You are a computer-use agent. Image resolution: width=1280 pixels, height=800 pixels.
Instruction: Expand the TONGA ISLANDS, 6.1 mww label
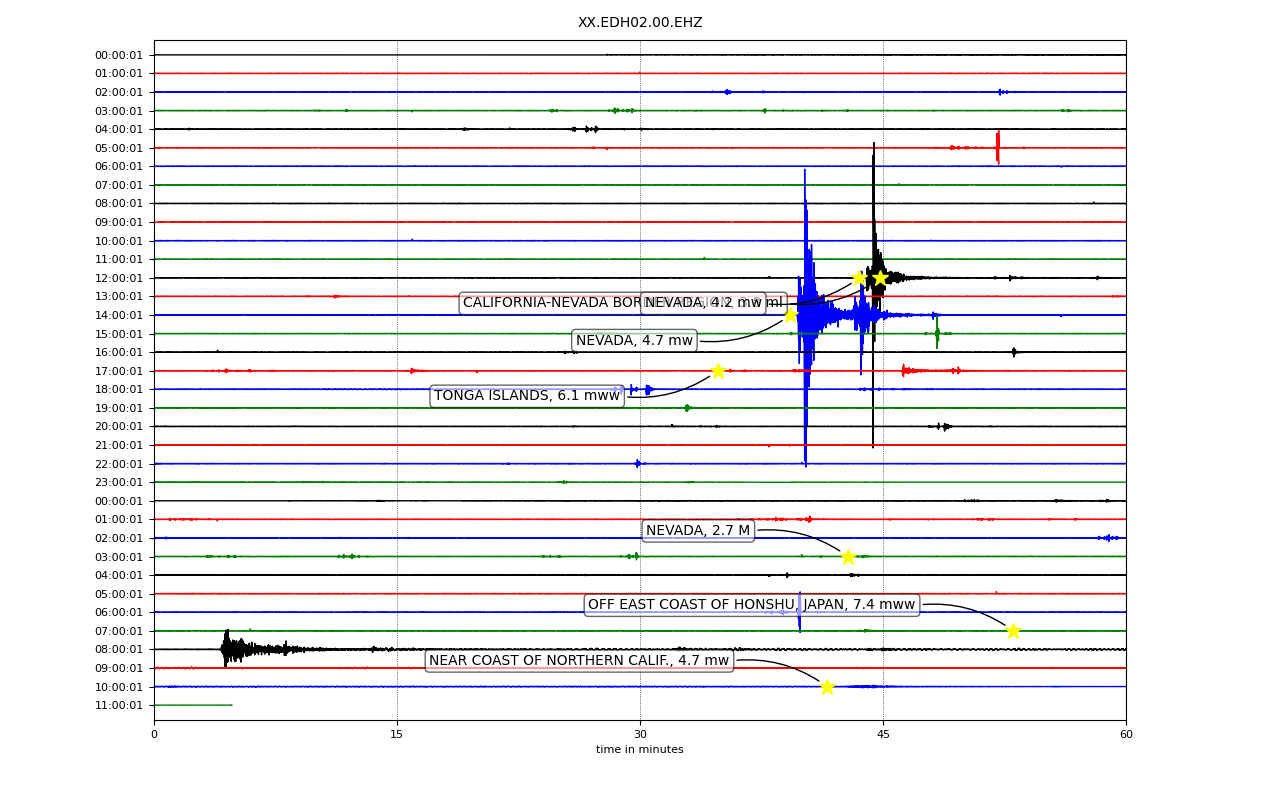526,396
